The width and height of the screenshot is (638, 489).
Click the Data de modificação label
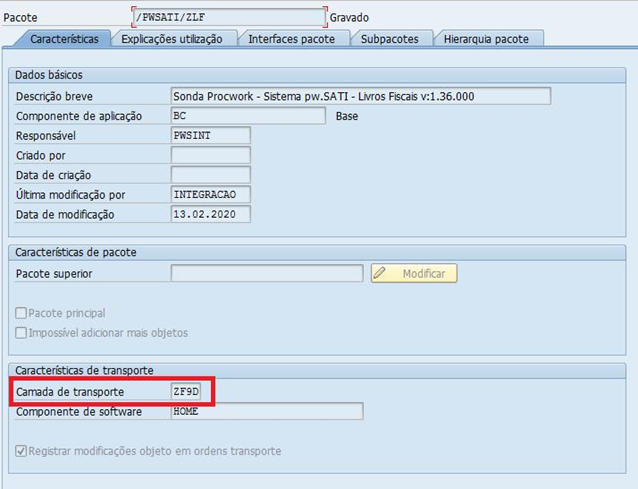(x=65, y=215)
